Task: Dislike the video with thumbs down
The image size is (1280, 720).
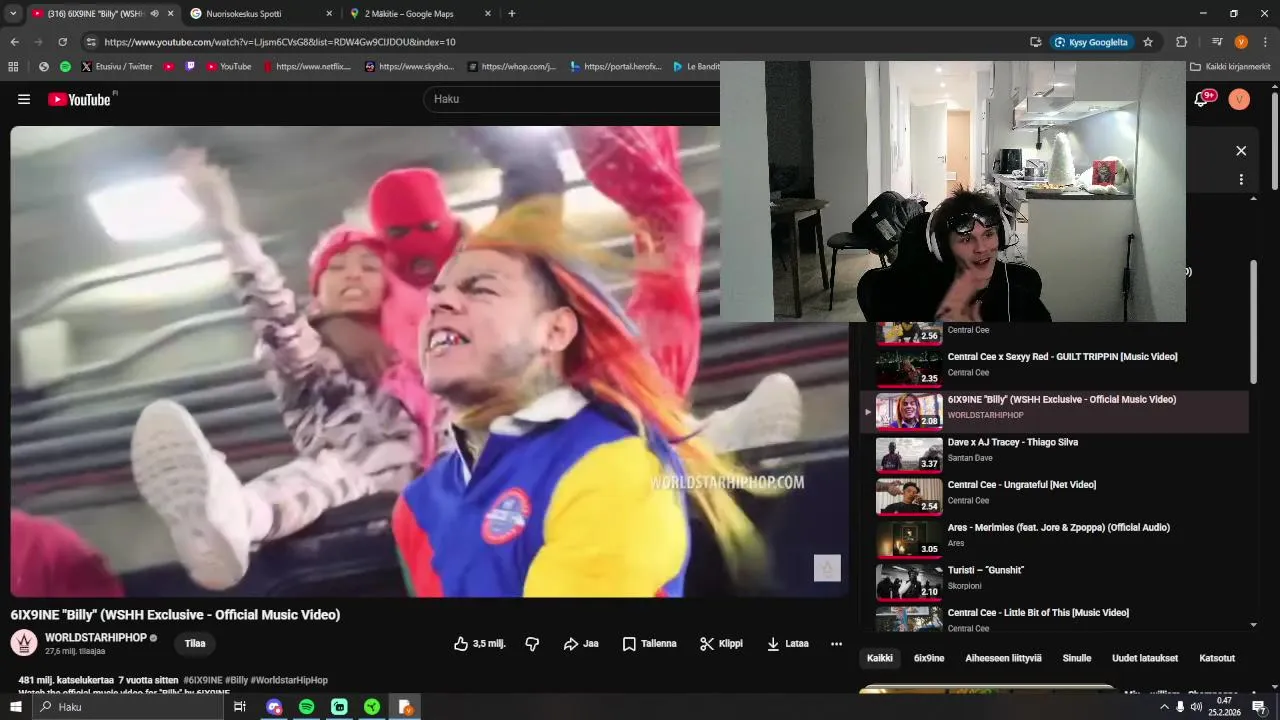Action: [x=532, y=644]
